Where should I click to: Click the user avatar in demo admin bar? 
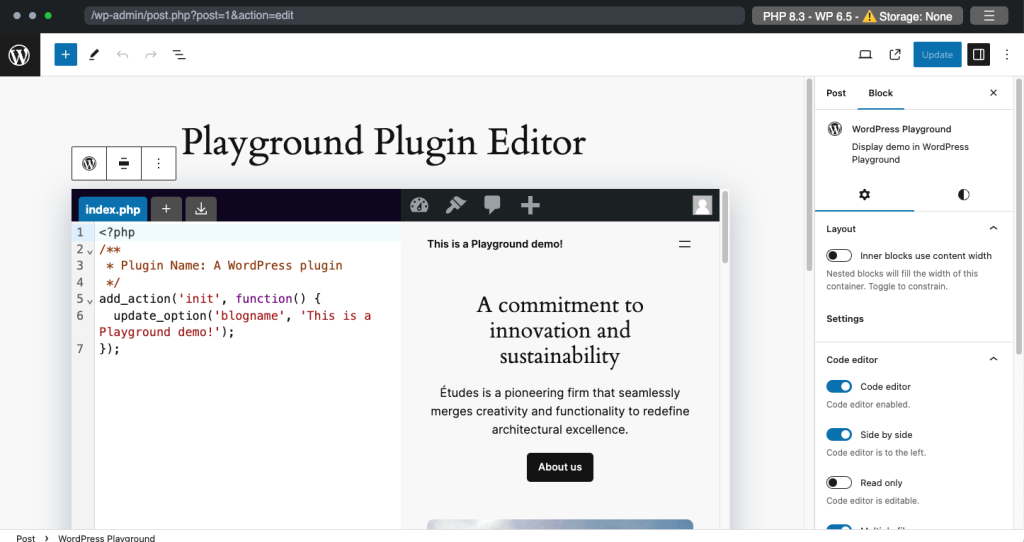(703, 205)
